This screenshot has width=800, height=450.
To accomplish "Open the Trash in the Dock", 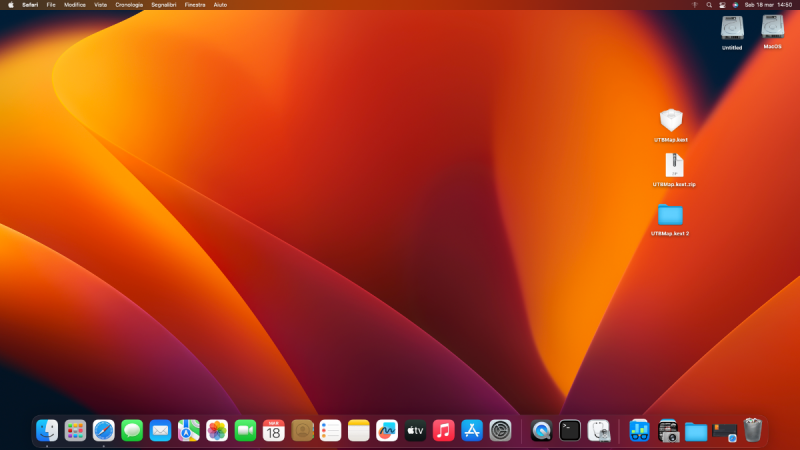I will [753, 430].
